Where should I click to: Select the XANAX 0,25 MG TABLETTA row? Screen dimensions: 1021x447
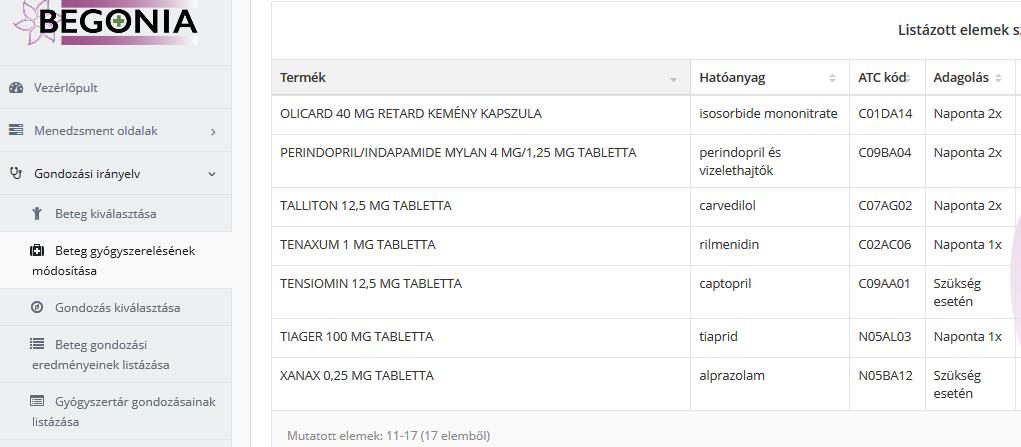coord(646,384)
